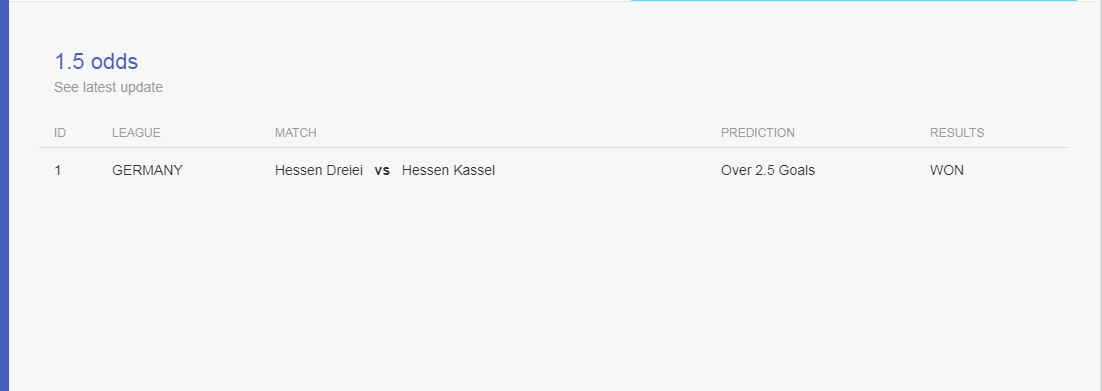Viewport: 1102px width, 391px height.
Task: Open the "See latest update" subtitle
Action: click(x=108, y=87)
